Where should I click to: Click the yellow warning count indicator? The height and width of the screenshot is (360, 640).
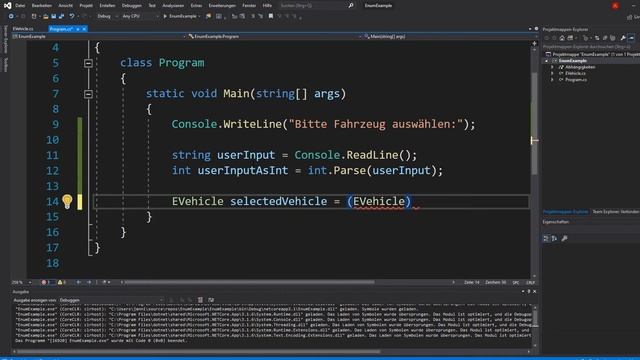pyautogui.click(x=62, y=282)
